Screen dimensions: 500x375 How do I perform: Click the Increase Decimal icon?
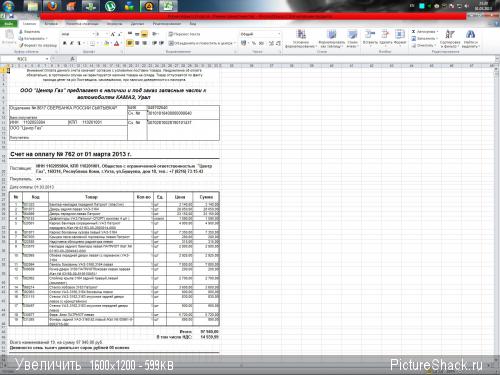click(x=271, y=43)
